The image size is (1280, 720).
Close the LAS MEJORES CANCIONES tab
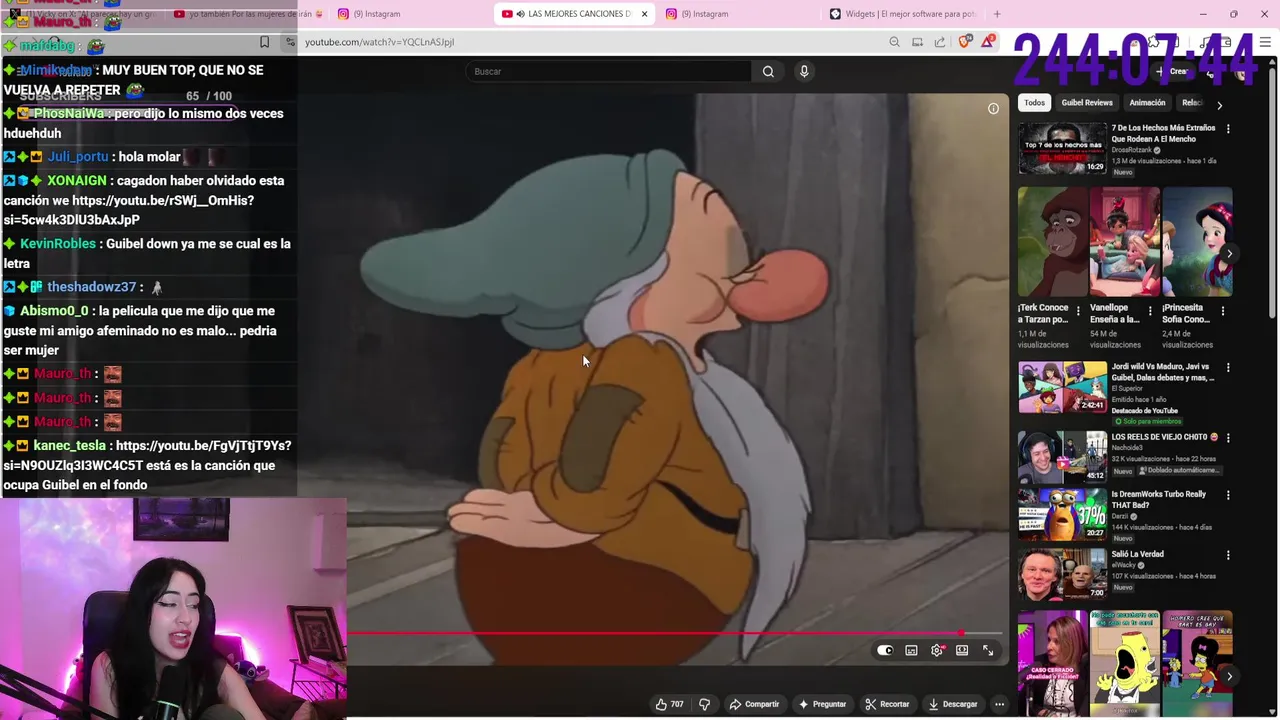[644, 14]
